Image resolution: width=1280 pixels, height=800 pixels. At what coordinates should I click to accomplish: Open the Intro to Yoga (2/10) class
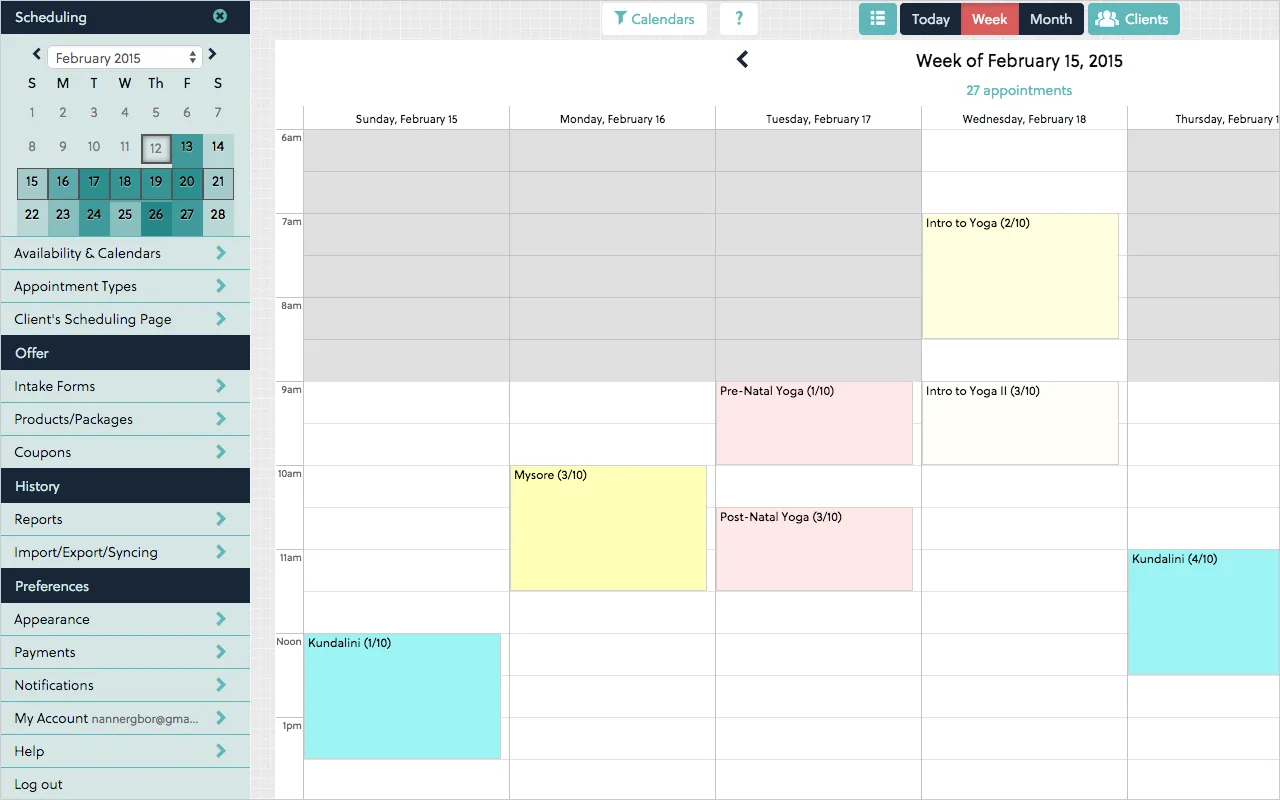(x=1020, y=276)
